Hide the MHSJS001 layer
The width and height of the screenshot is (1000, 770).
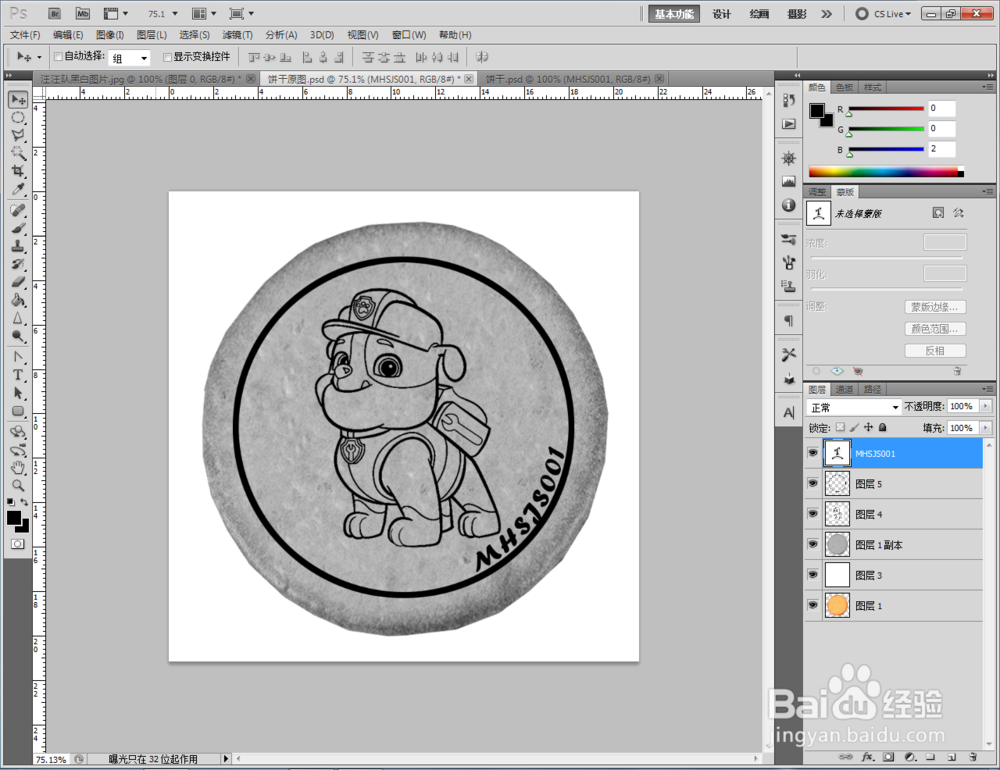pyautogui.click(x=812, y=453)
